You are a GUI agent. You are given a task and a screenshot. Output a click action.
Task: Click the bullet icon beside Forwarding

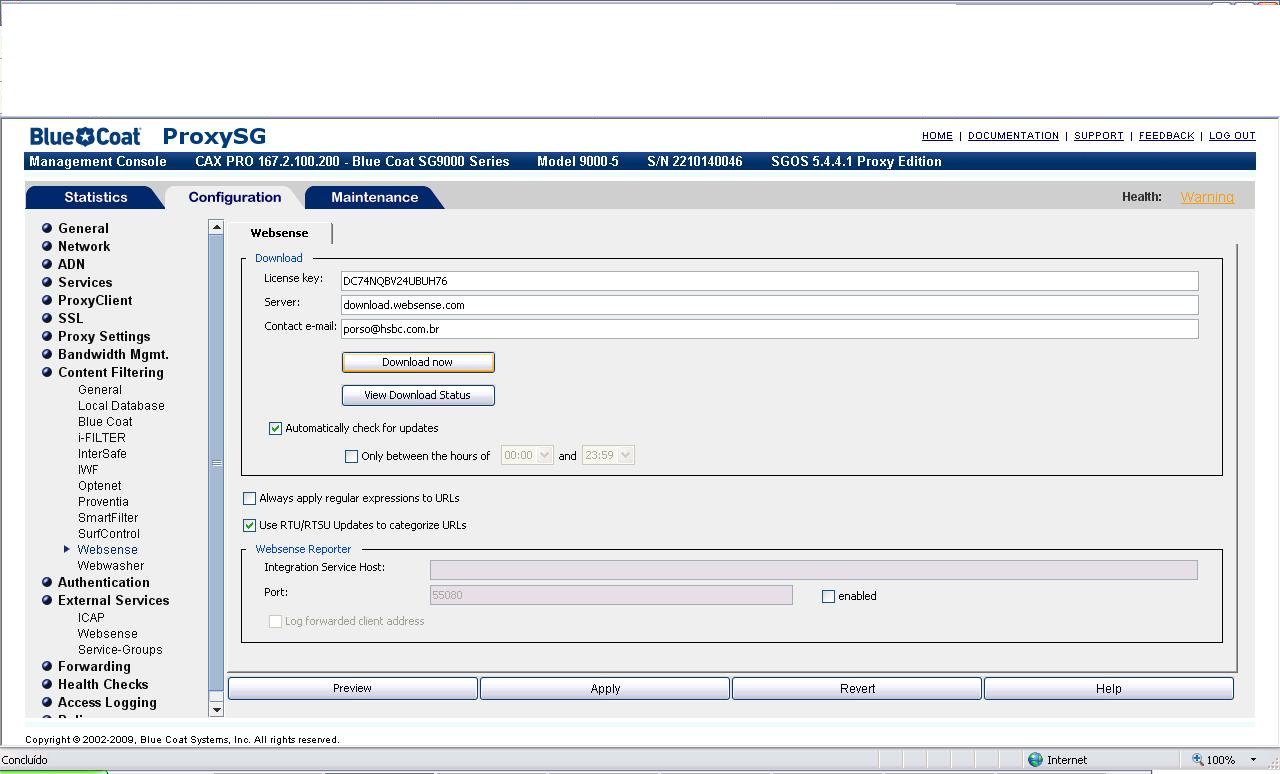tap(47, 666)
